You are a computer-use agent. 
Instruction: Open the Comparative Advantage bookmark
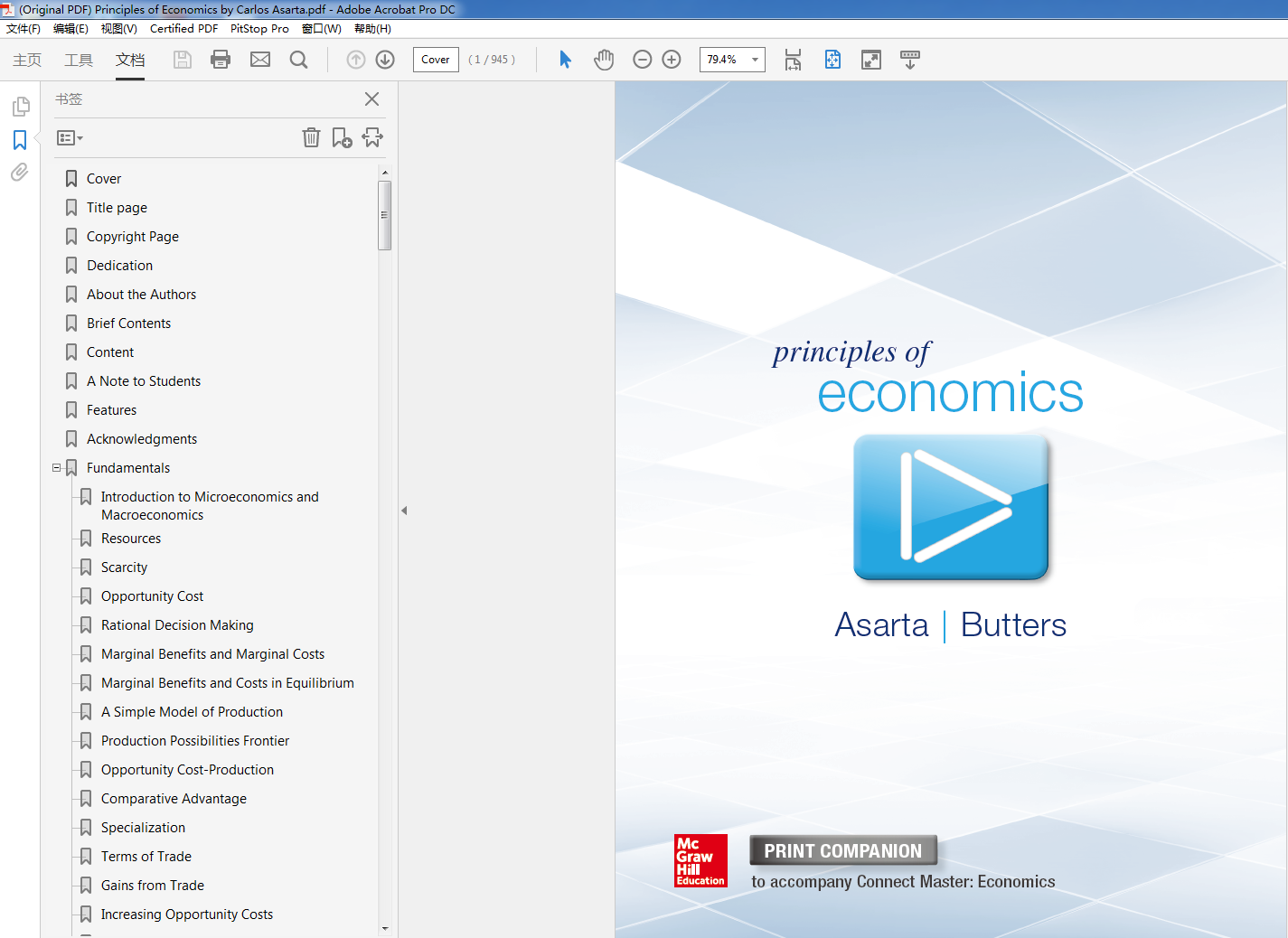pyautogui.click(x=174, y=799)
